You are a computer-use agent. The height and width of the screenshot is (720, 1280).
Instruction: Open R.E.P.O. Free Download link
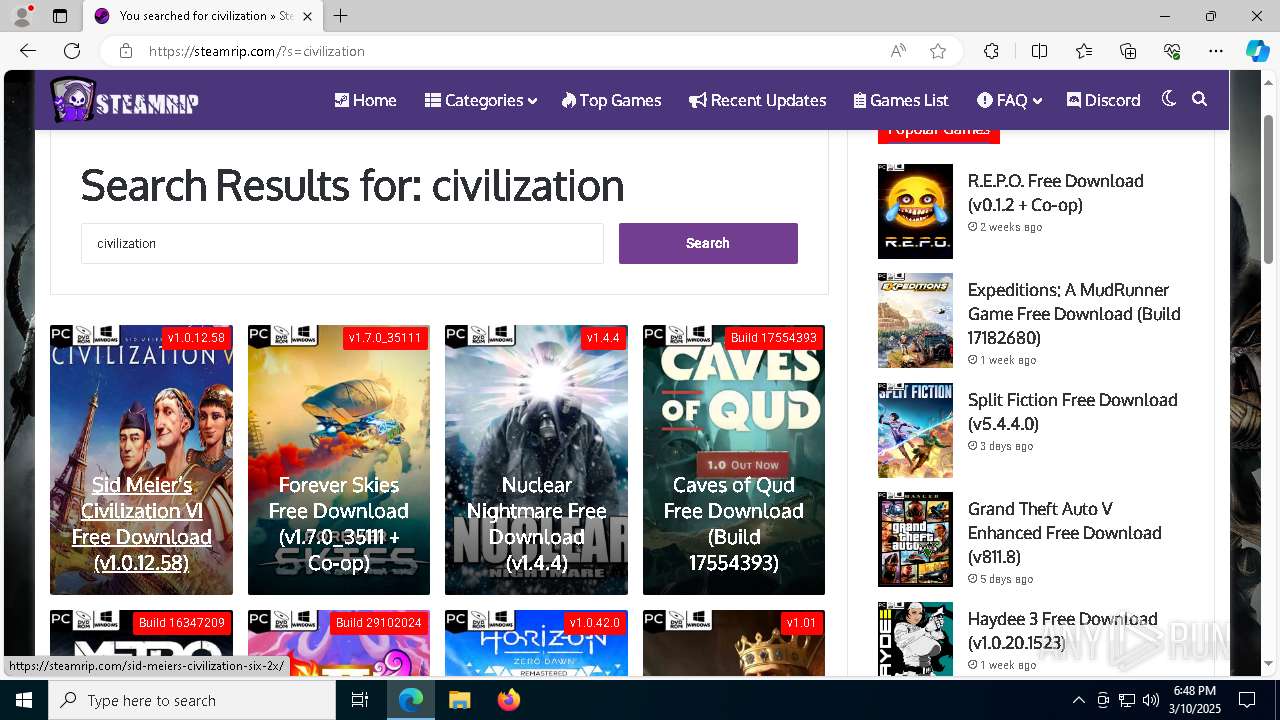click(1055, 193)
